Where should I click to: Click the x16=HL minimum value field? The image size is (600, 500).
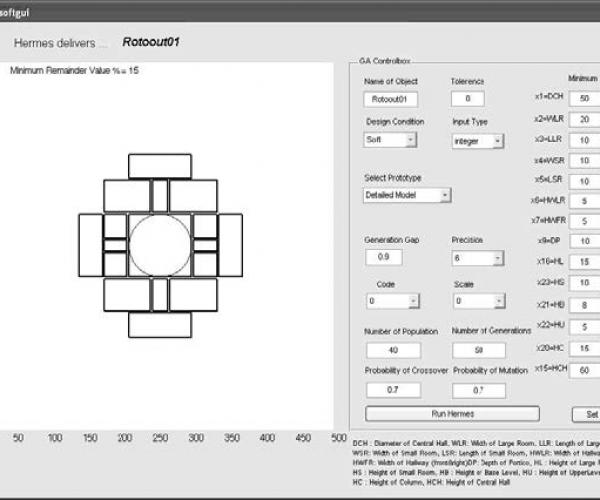[584, 262]
